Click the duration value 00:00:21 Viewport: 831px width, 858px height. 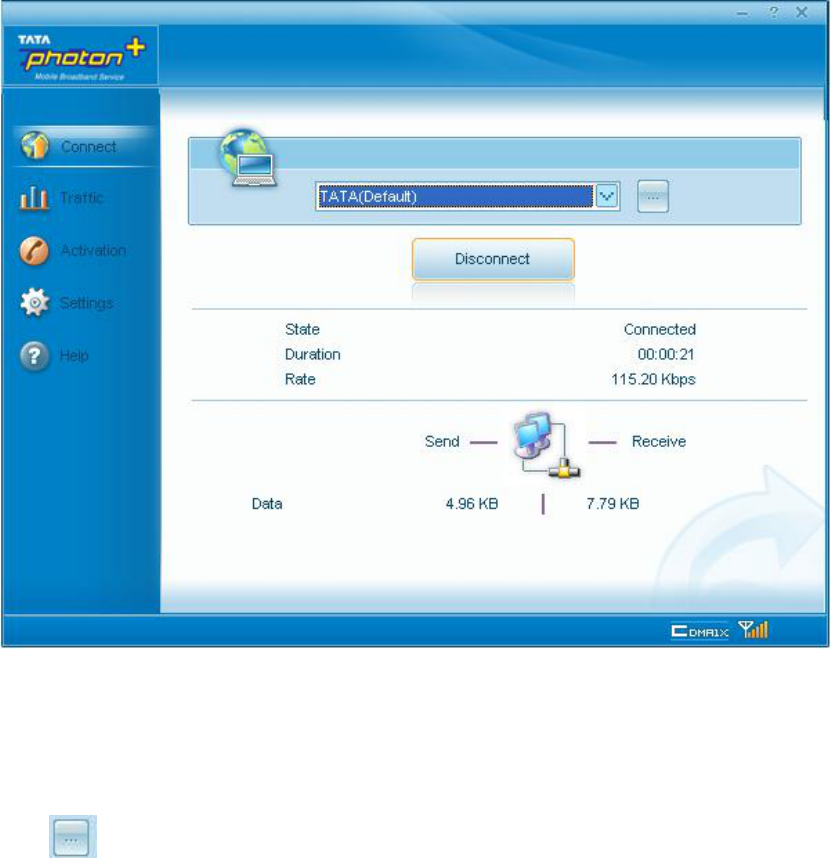tap(666, 354)
